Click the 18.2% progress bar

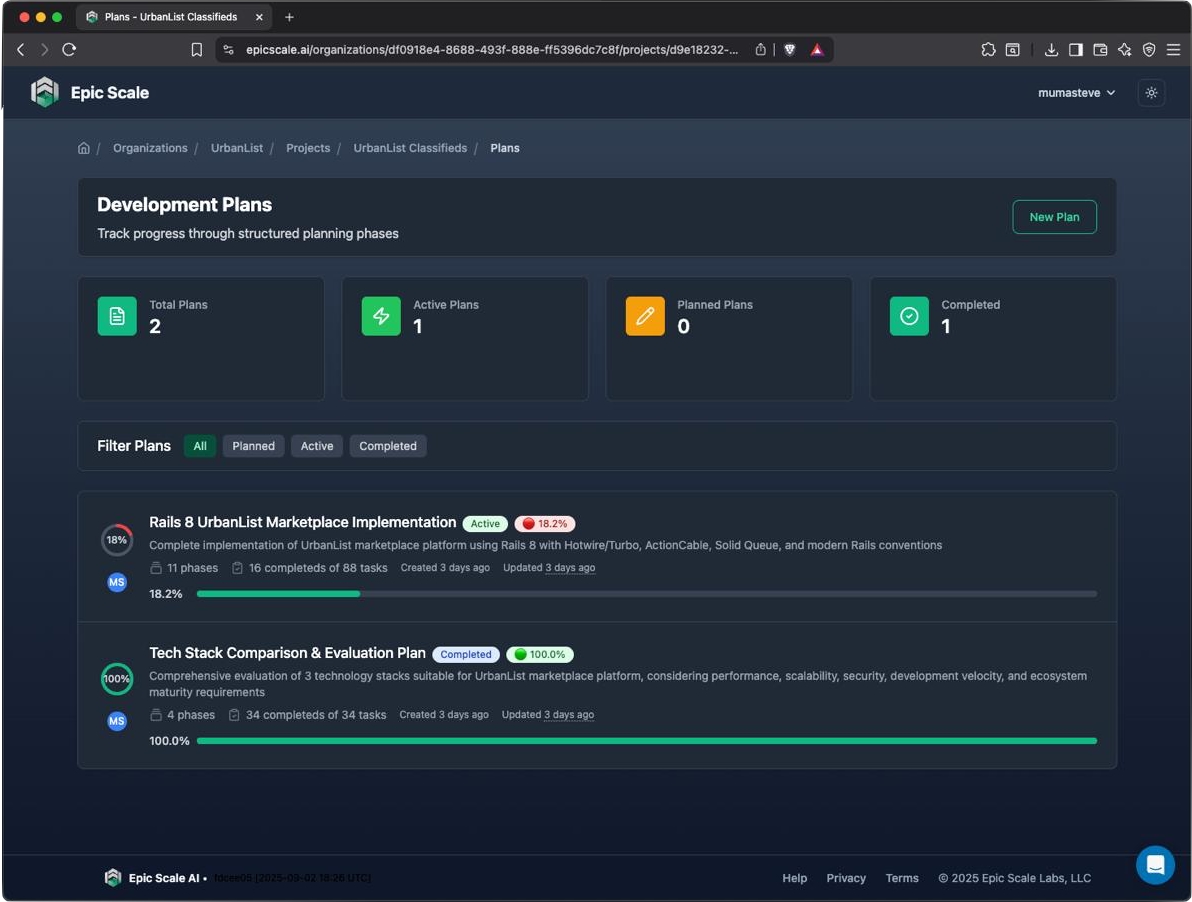tap(646, 593)
